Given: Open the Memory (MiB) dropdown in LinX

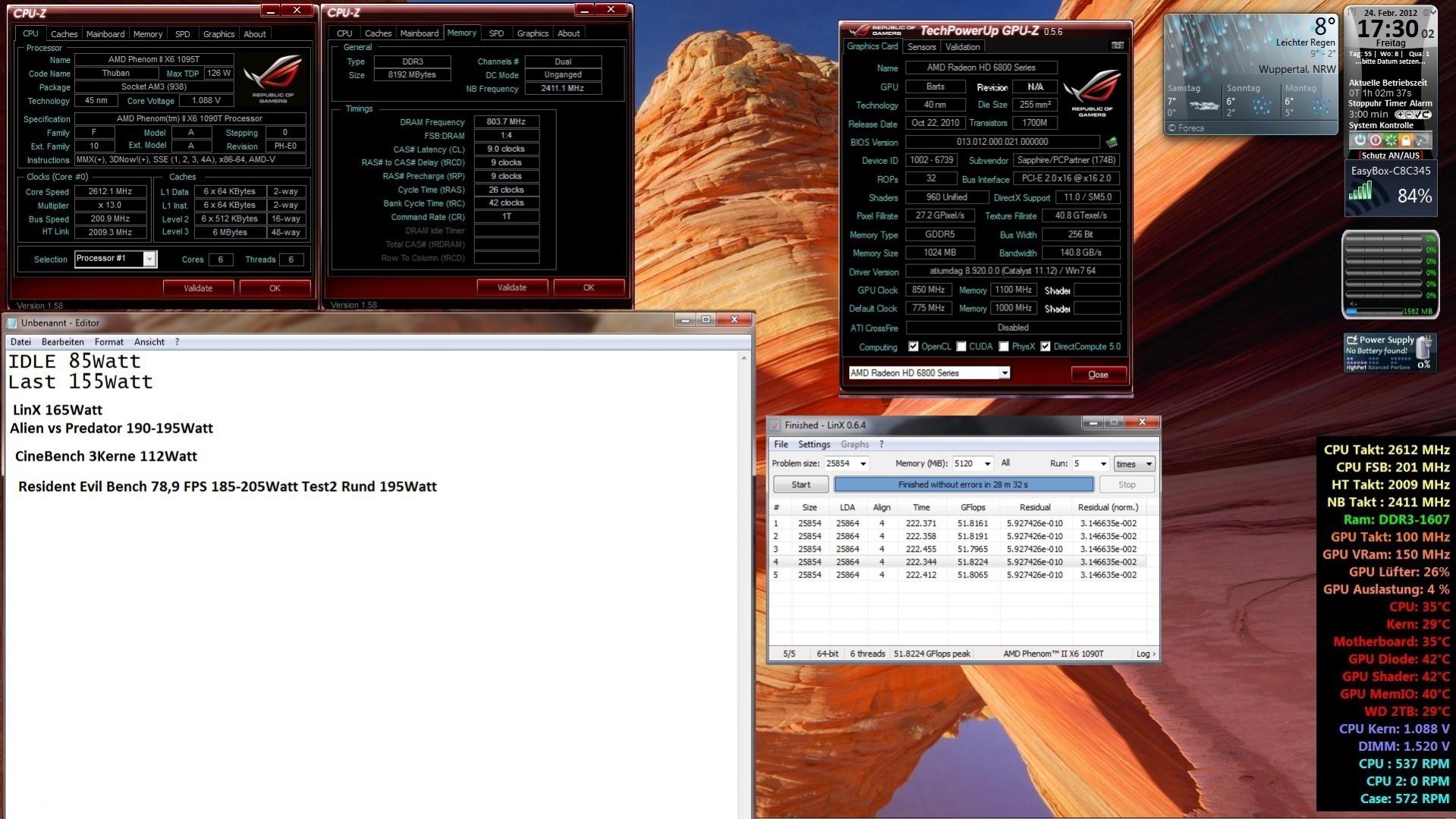Looking at the screenshot, I should (987, 464).
